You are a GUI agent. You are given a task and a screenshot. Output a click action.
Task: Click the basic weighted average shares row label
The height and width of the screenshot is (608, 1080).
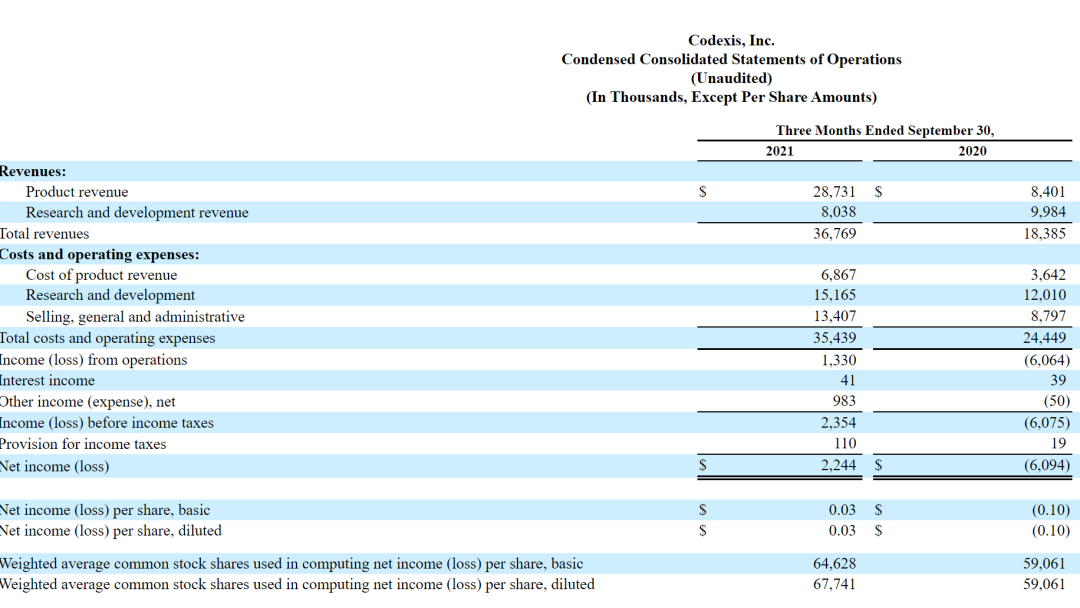[291, 565]
